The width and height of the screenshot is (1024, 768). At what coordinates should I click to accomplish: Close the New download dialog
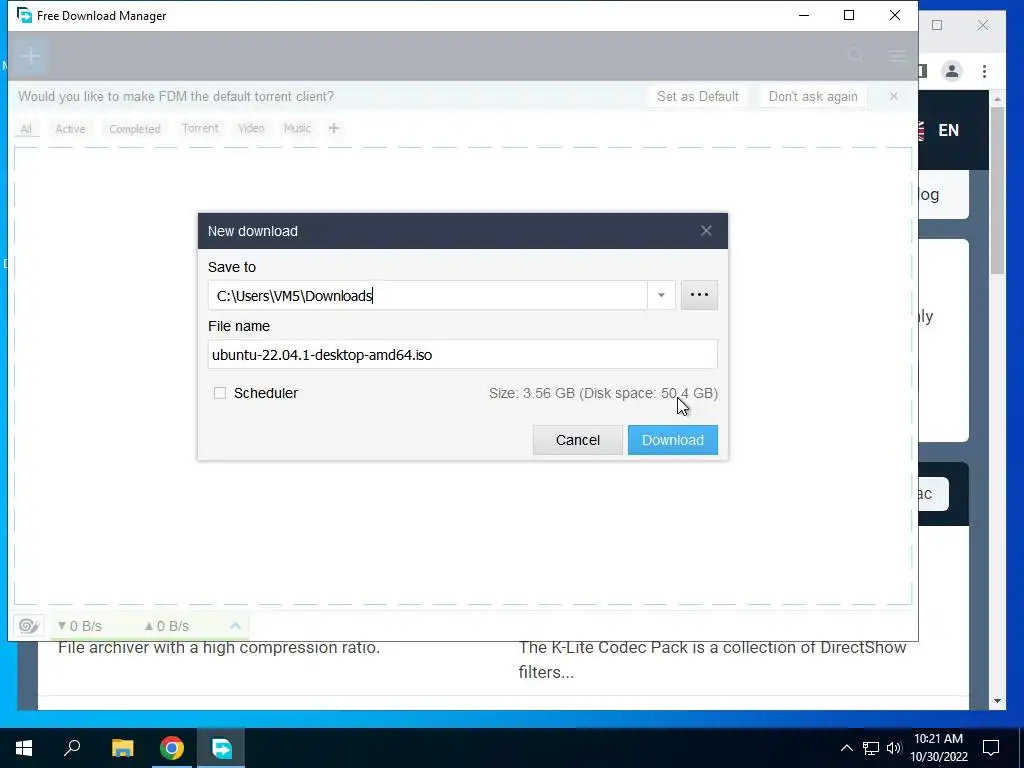click(x=706, y=231)
